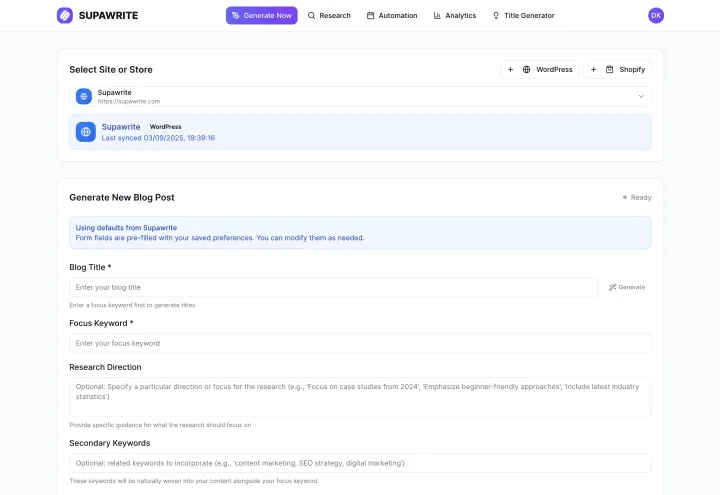Click the Blog Title input field
The height and width of the screenshot is (495, 720).
pos(333,287)
